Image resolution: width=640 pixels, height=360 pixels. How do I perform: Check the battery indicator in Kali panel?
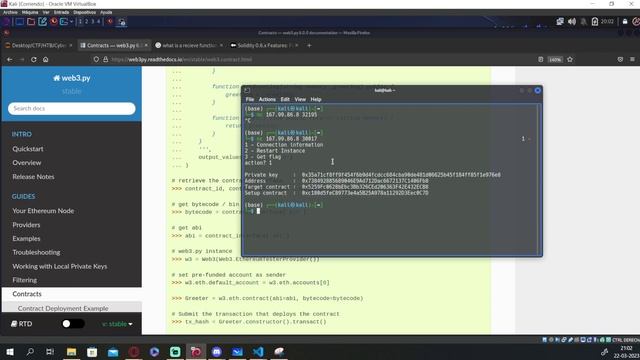(595, 22)
